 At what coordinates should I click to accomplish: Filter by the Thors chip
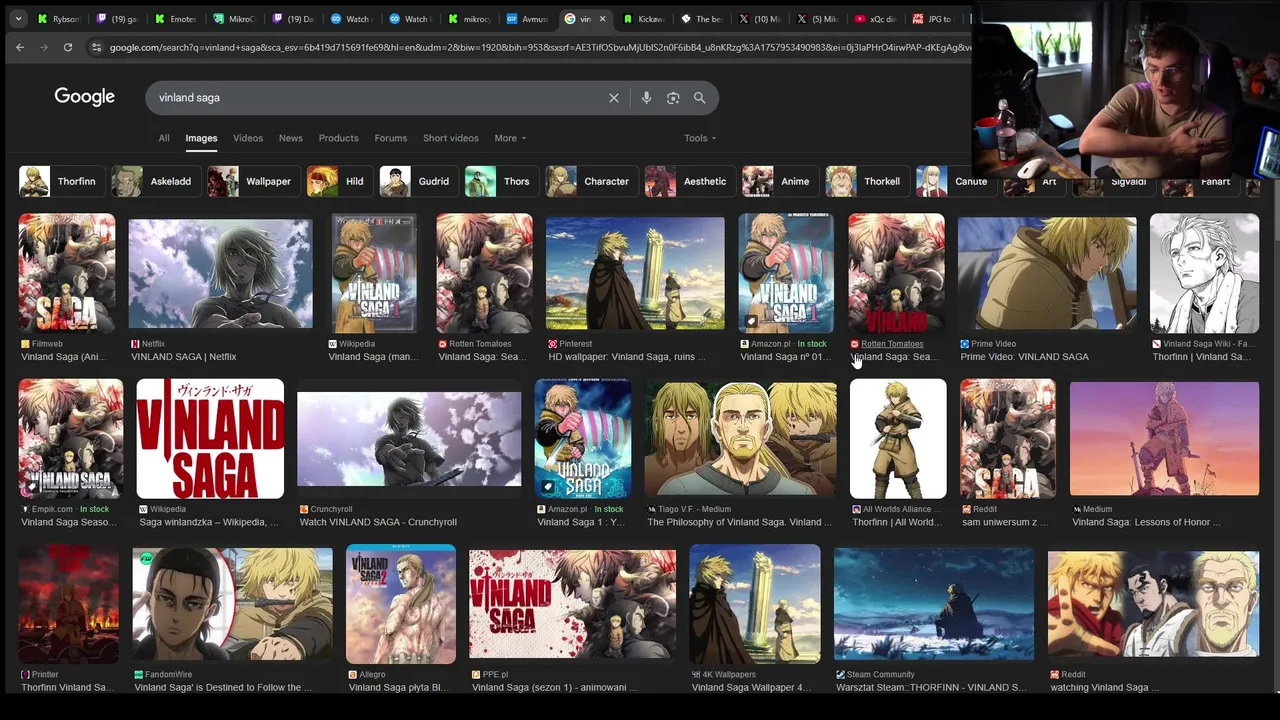coord(499,181)
